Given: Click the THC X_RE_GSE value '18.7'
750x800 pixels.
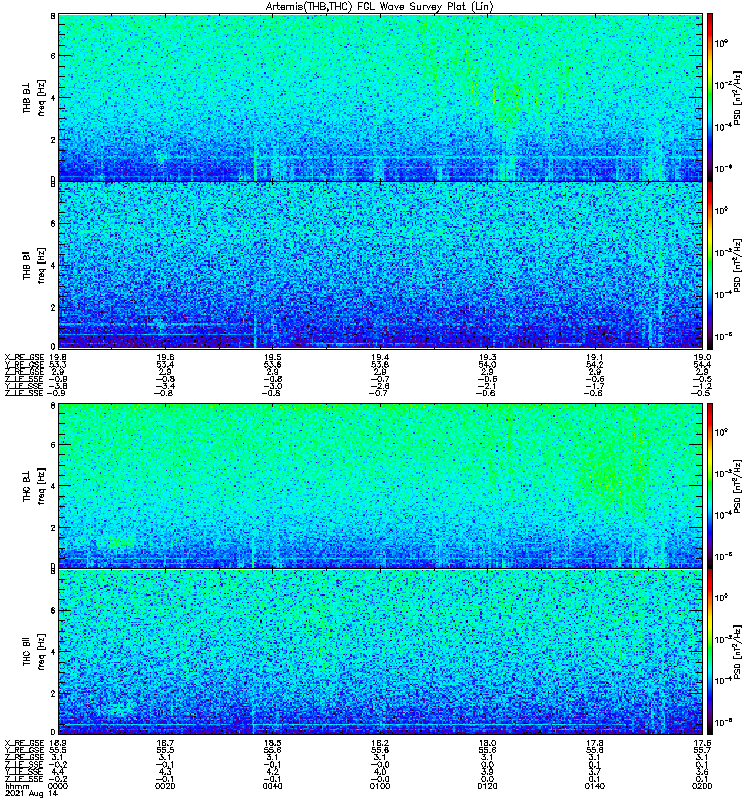Looking at the screenshot, I should click(165, 743).
